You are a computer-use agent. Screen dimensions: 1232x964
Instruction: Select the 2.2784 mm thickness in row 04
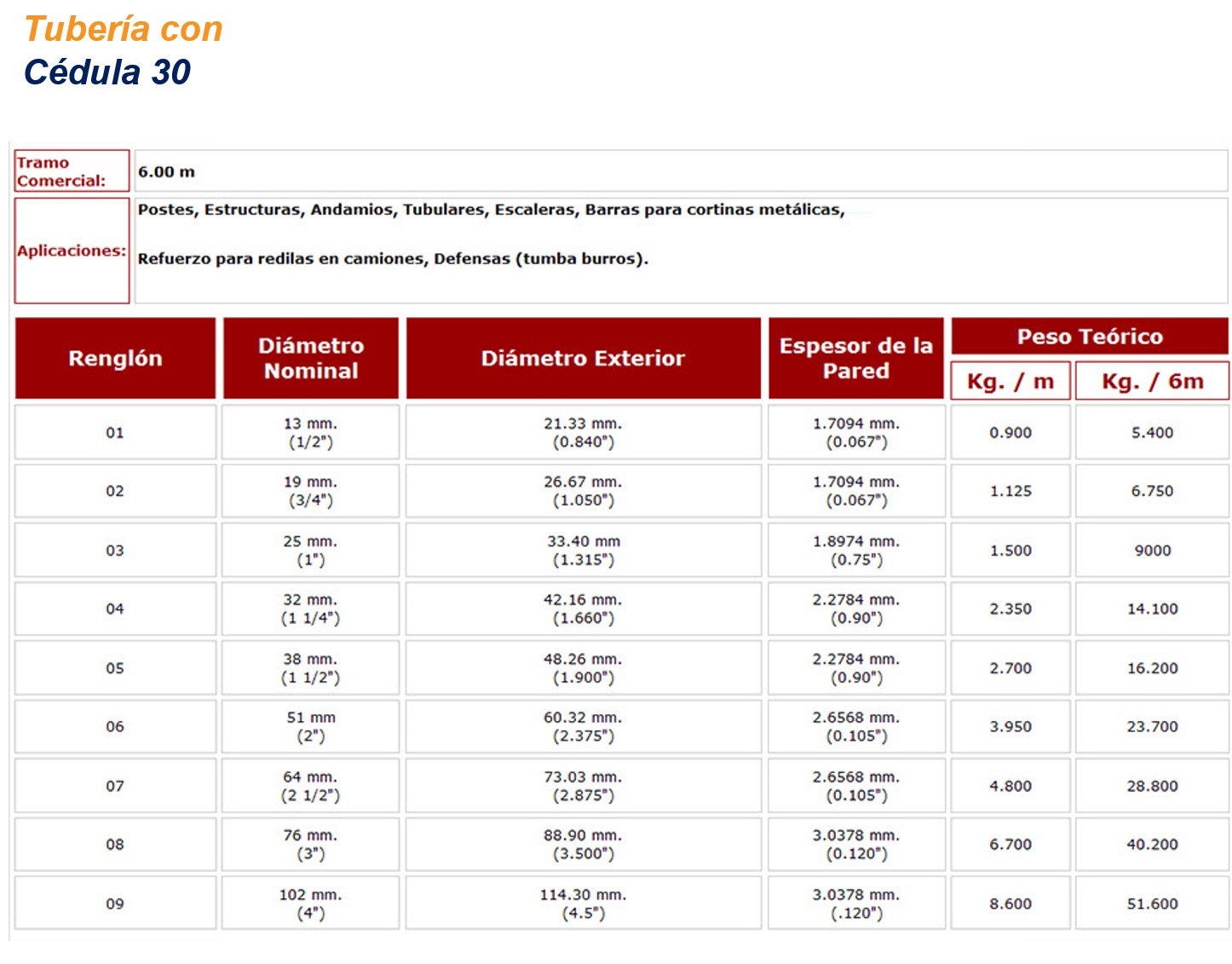point(855,609)
